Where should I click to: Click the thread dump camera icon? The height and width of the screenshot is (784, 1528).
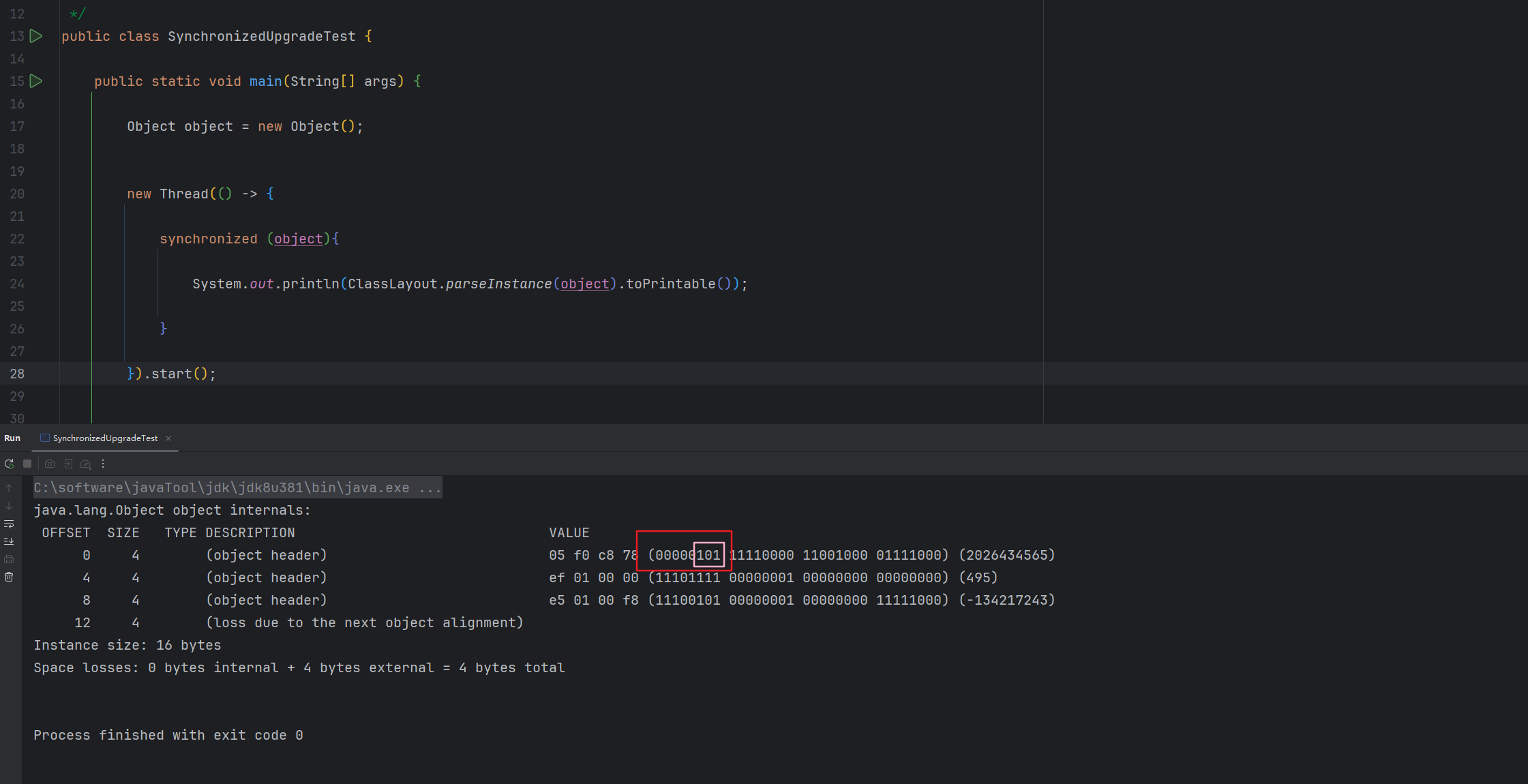point(50,464)
